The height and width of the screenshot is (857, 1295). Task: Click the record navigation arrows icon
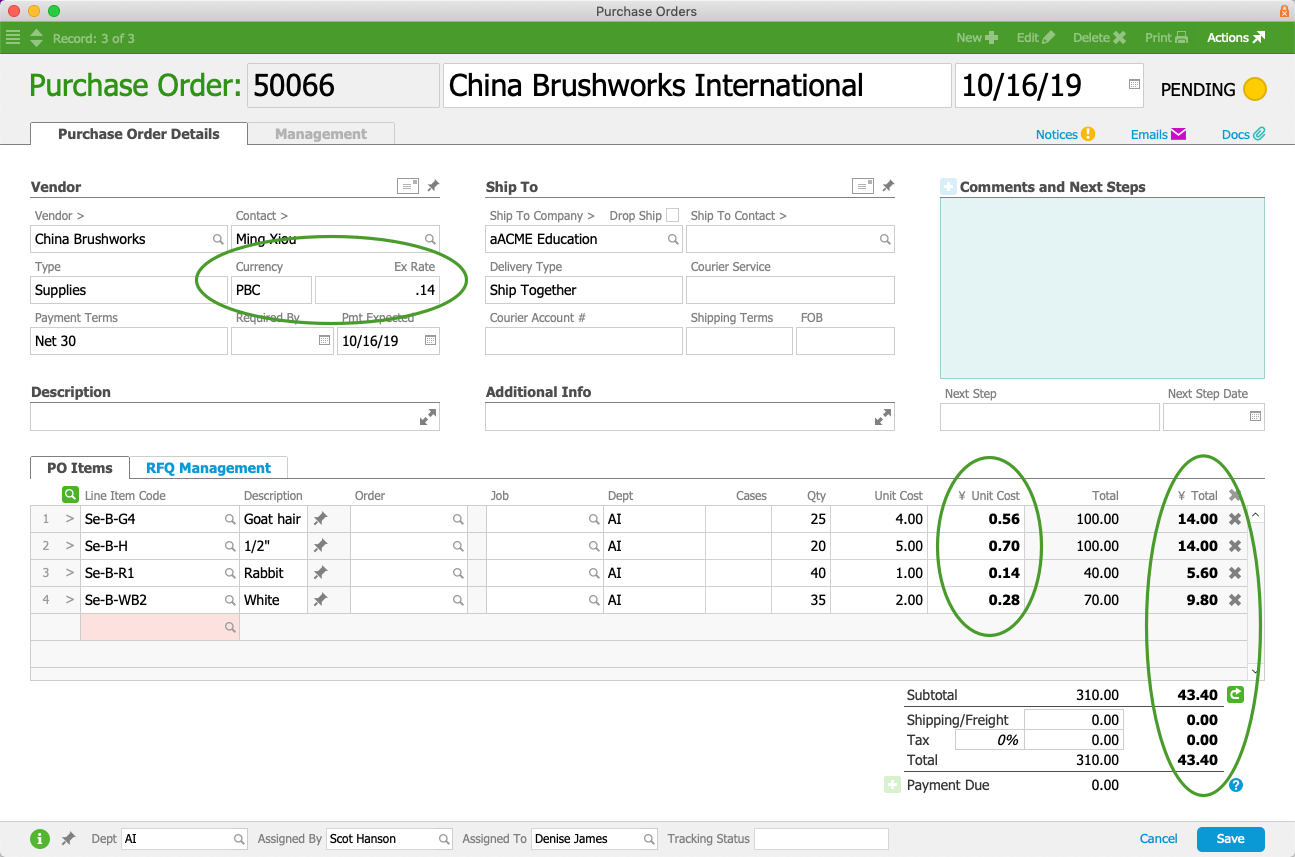(37, 38)
